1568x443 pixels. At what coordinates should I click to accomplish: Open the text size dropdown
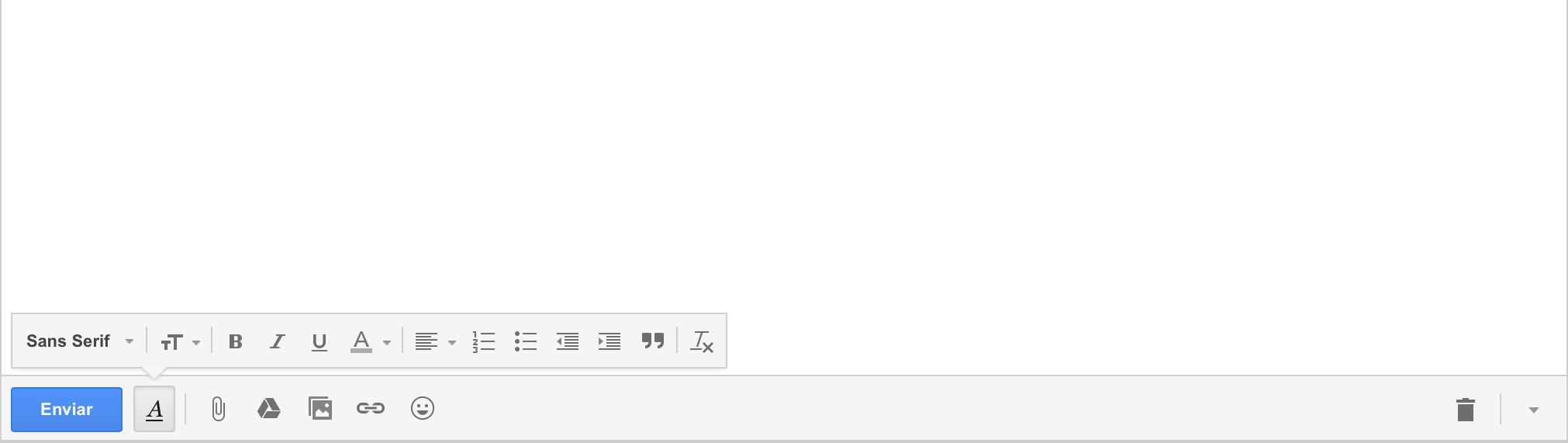click(x=180, y=341)
